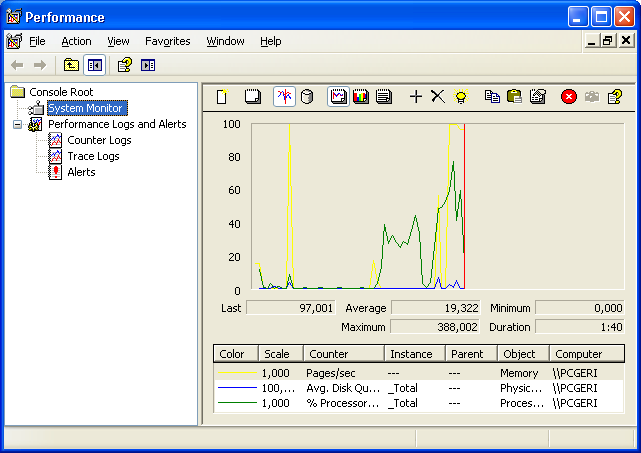This screenshot has height=453, width=641.
Task: Select the green % Processor color line
Action: 237,403
